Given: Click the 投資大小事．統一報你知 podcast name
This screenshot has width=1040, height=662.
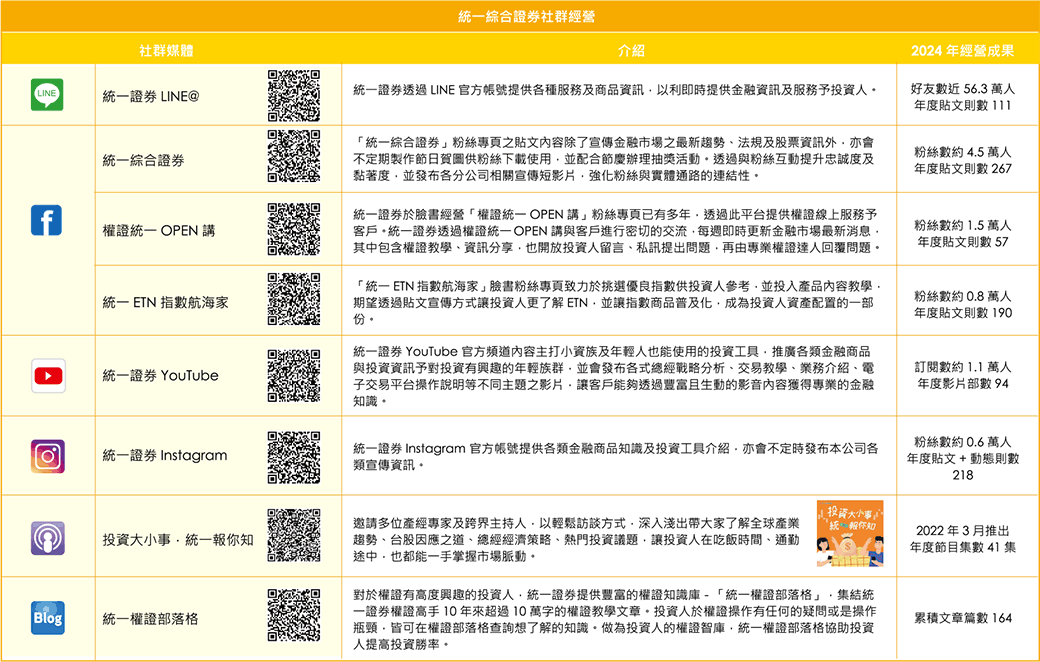Looking at the screenshot, I should point(178,540).
